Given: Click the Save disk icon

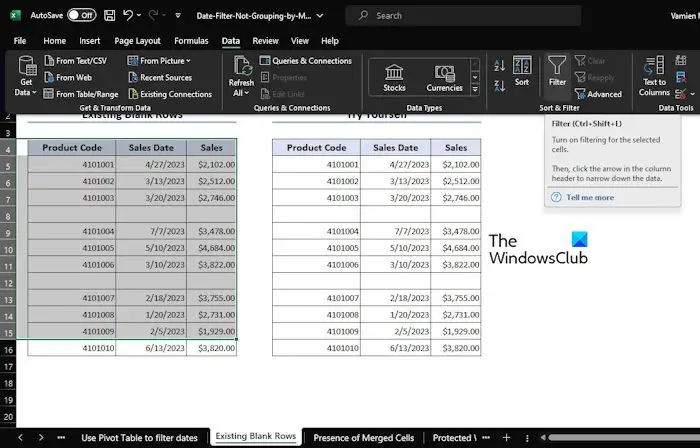Looking at the screenshot, I should pos(109,16).
